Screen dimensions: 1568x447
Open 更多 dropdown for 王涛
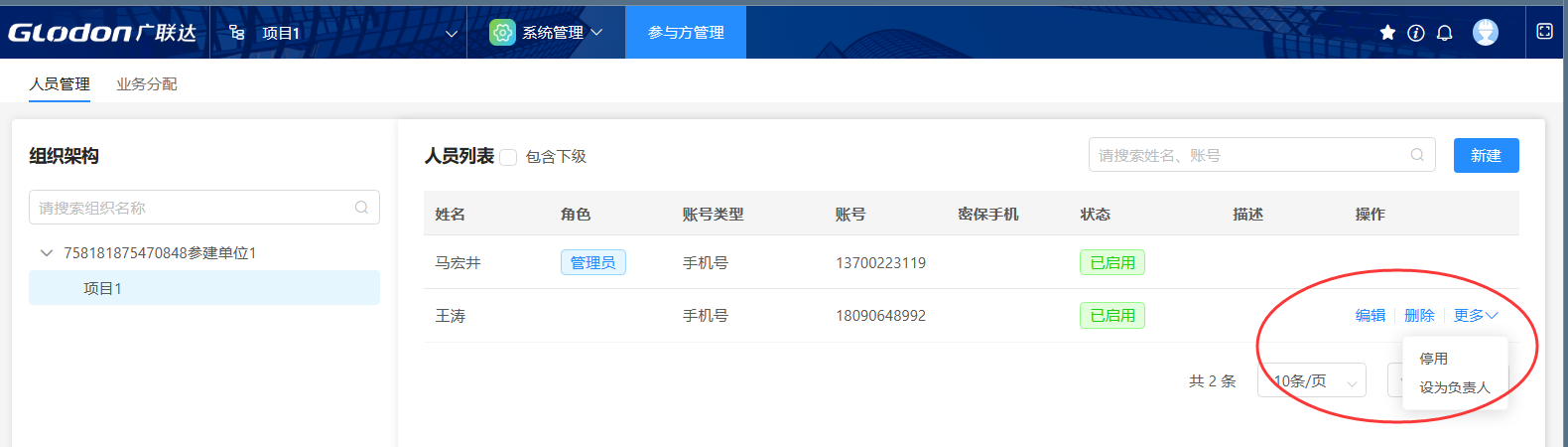[1476, 315]
